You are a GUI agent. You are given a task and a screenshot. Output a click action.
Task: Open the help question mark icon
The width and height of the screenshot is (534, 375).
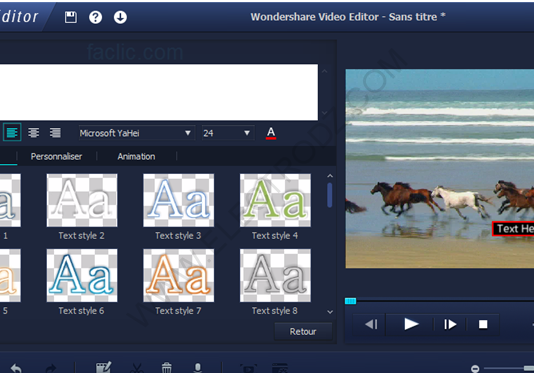tap(95, 17)
